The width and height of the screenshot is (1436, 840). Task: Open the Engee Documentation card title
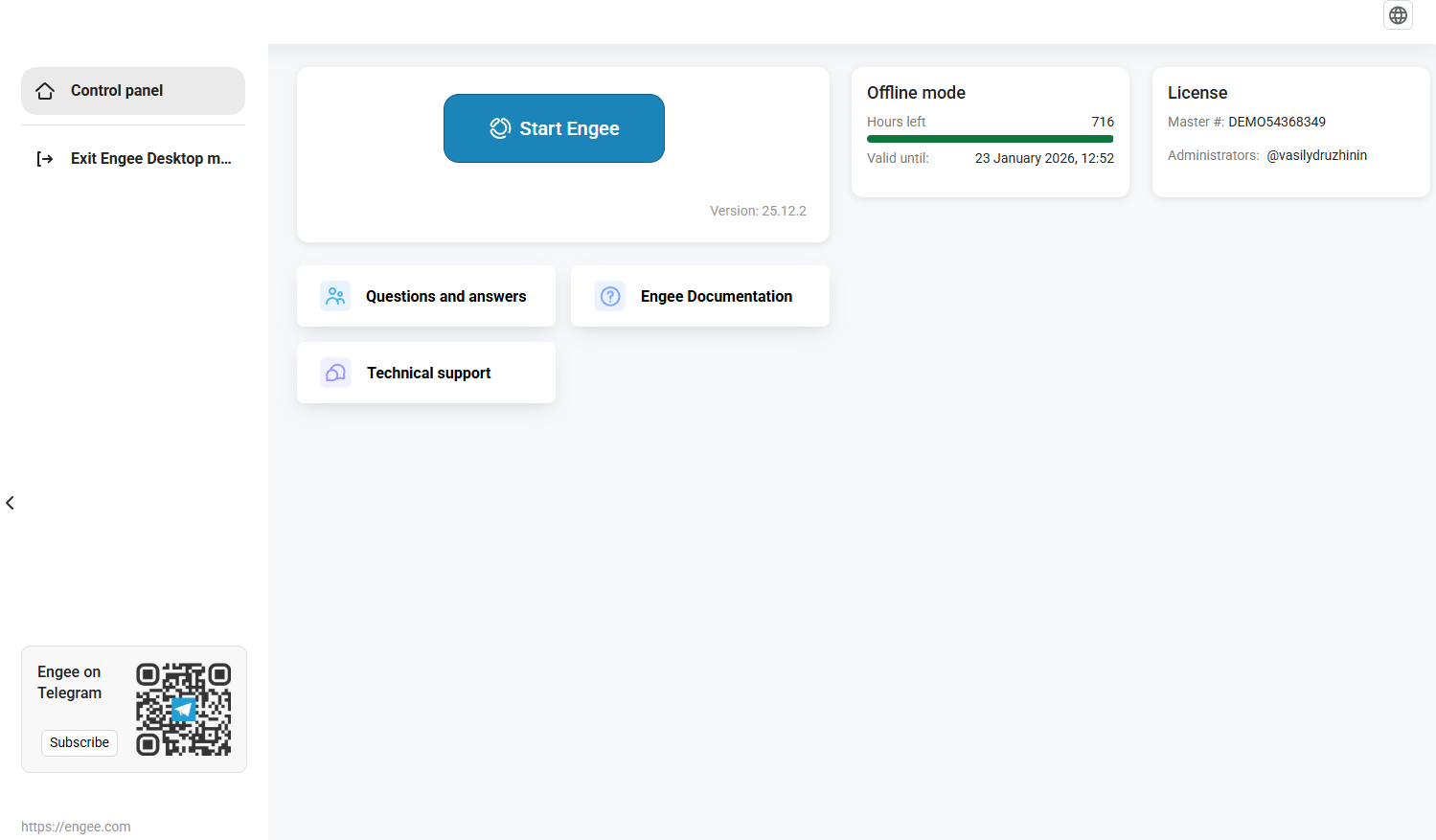point(716,297)
